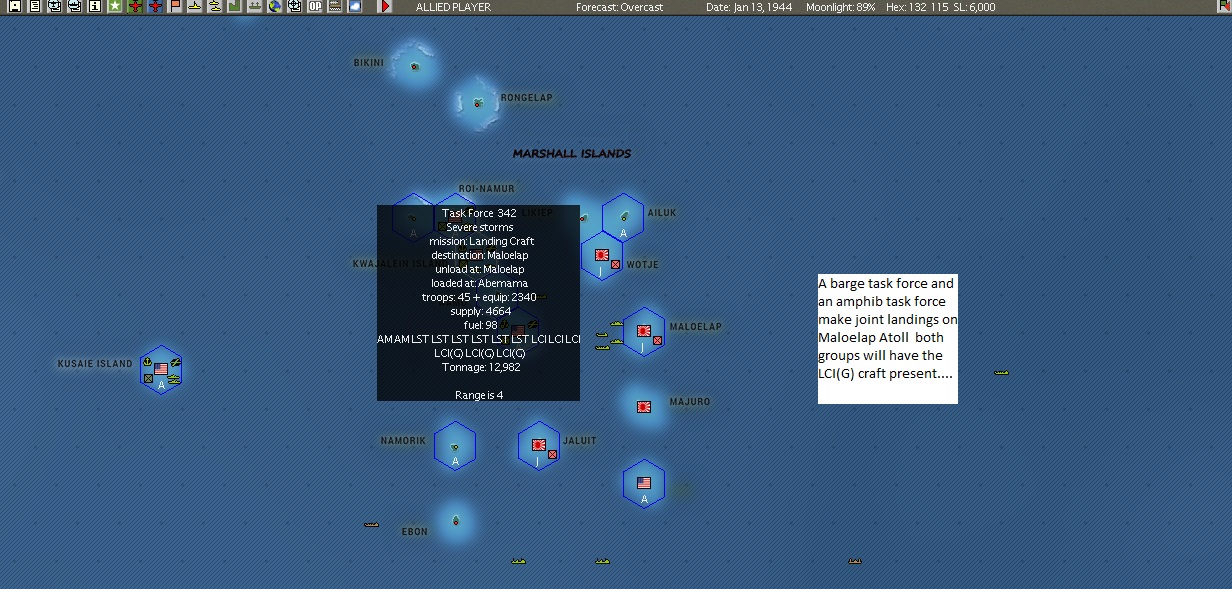The width and height of the screenshot is (1232, 589).
Task: Click 'loaded at: Abemama' in the tooltip
Action: tap(480, 283)
